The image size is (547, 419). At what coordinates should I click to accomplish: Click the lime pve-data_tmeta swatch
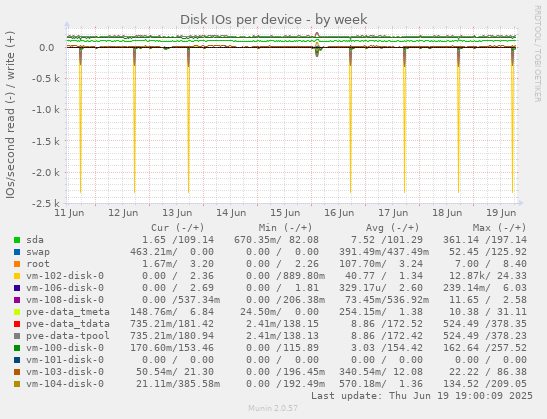tap(17, 312)
